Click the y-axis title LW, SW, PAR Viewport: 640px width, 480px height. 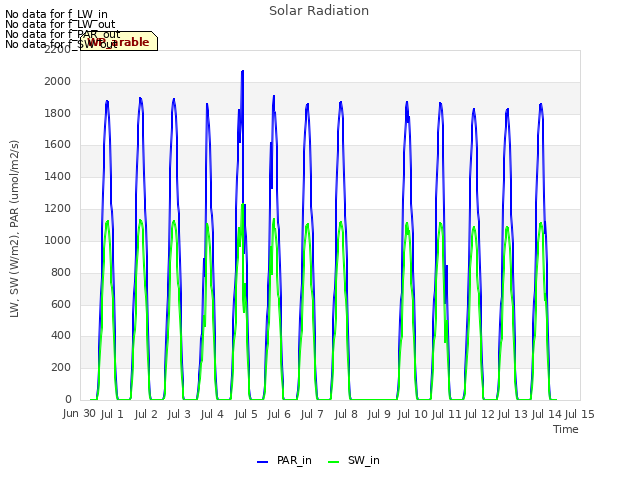(15, 229)
